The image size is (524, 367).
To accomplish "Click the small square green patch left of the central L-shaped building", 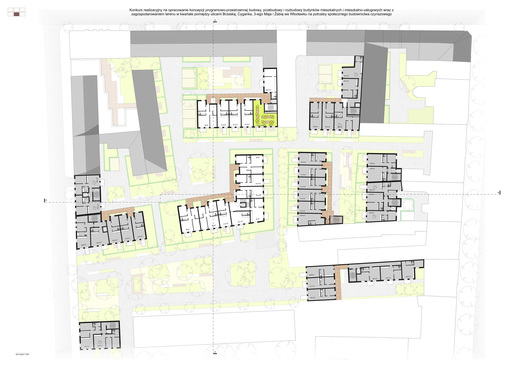I will (x=201, y=170).
